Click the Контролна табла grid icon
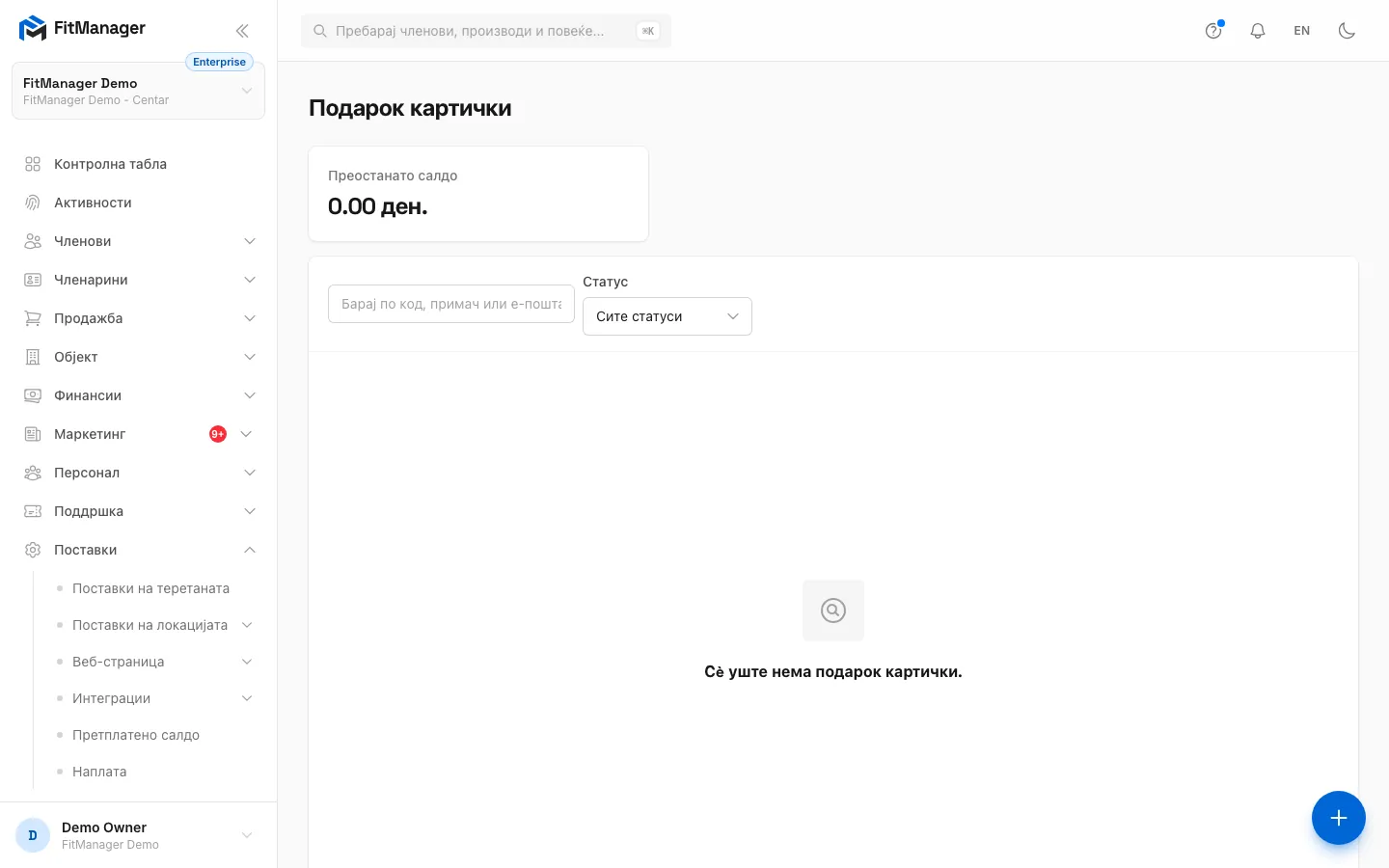Image resolution: width=1389 pixels, height=868 pixels. [33, 164]
